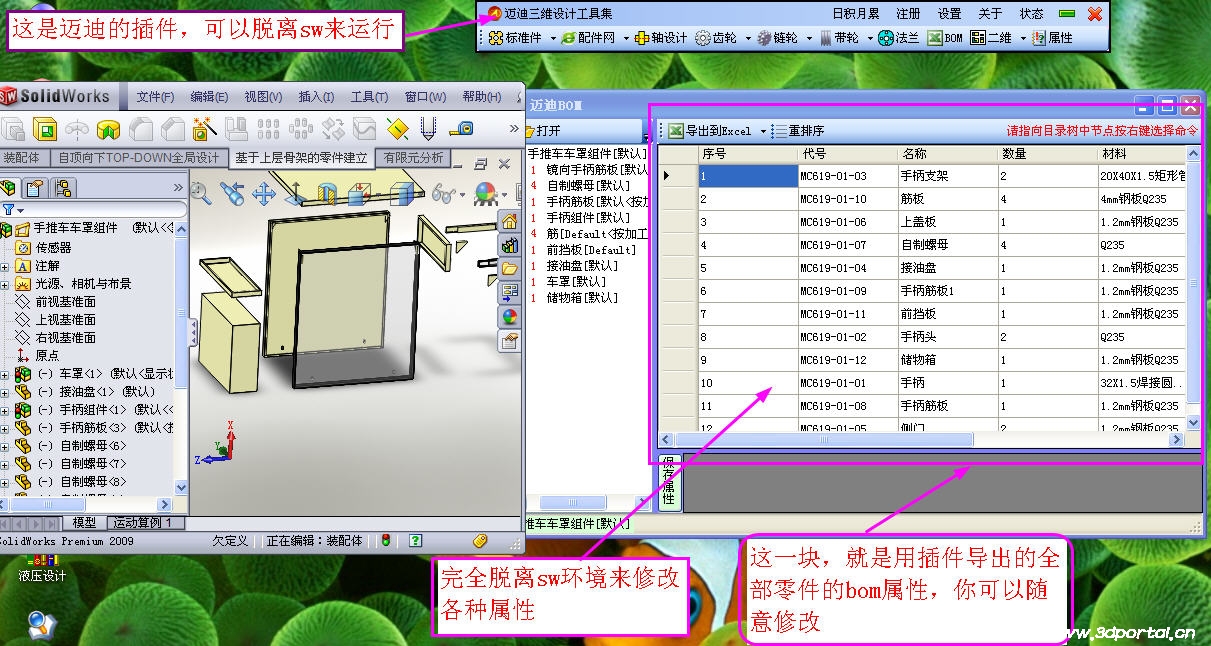Click the measure tape icon in SolidWorks toolbar

[461, 129]
